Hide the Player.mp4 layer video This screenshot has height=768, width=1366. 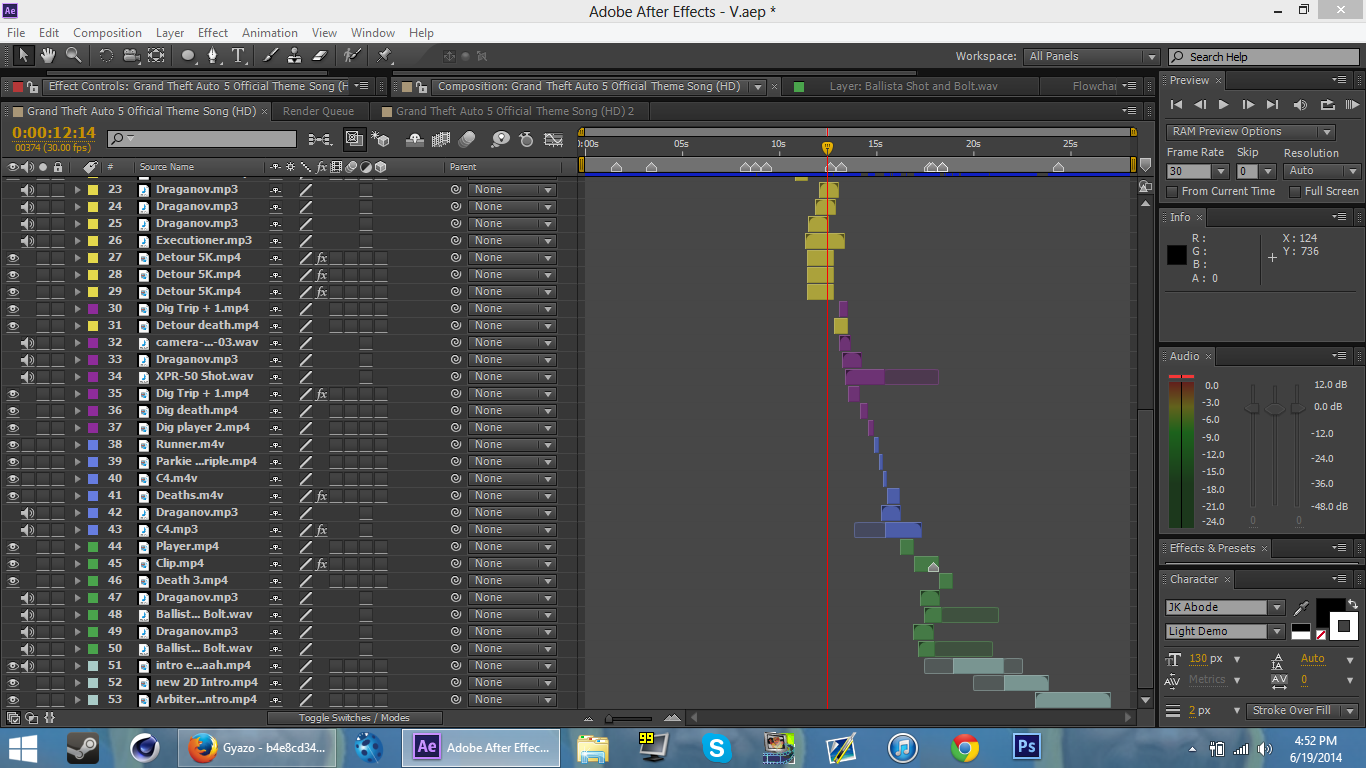(x=14, y=546)
